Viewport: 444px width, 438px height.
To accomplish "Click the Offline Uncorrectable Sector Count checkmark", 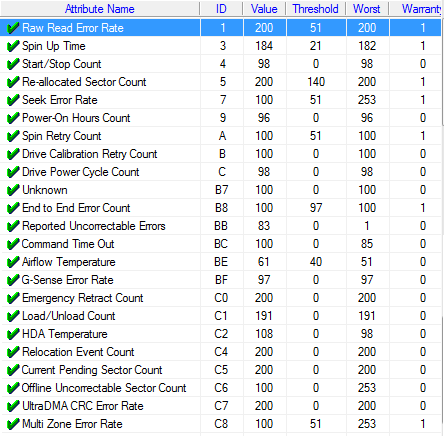I will coord(13,388).
